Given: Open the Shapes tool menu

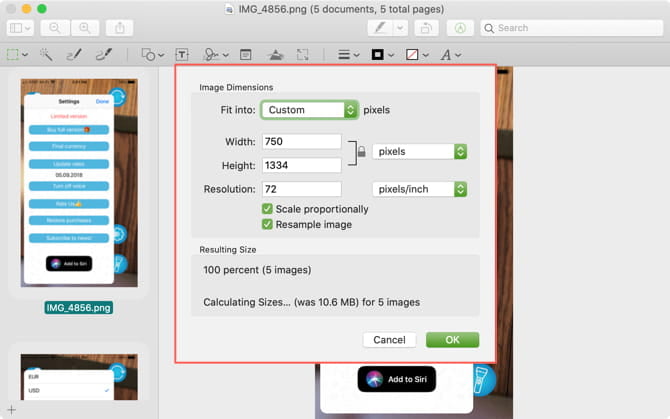Looking at the screenshot, I should coord(153,55).
